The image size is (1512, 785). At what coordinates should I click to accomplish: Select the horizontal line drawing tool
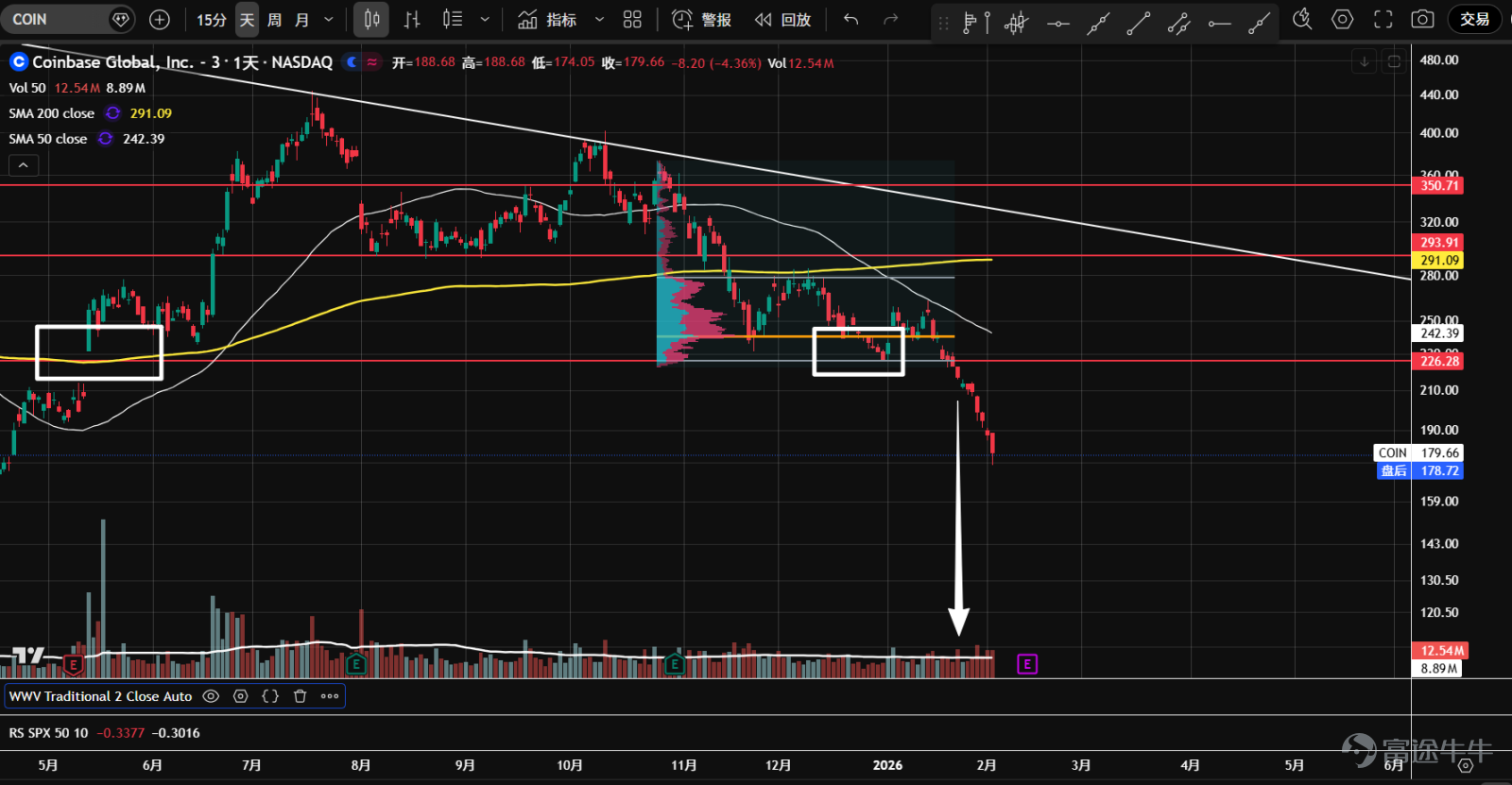pos(1057,22)
